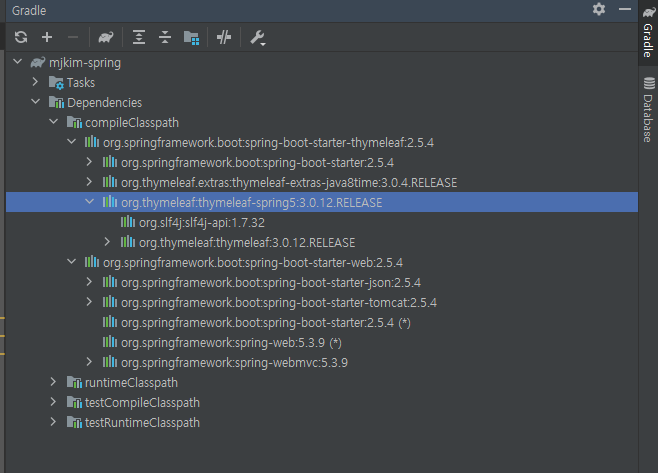Select thymeleaf-spring5:3.0.12.RELEASE highlighted row

[x=322, y=202]
